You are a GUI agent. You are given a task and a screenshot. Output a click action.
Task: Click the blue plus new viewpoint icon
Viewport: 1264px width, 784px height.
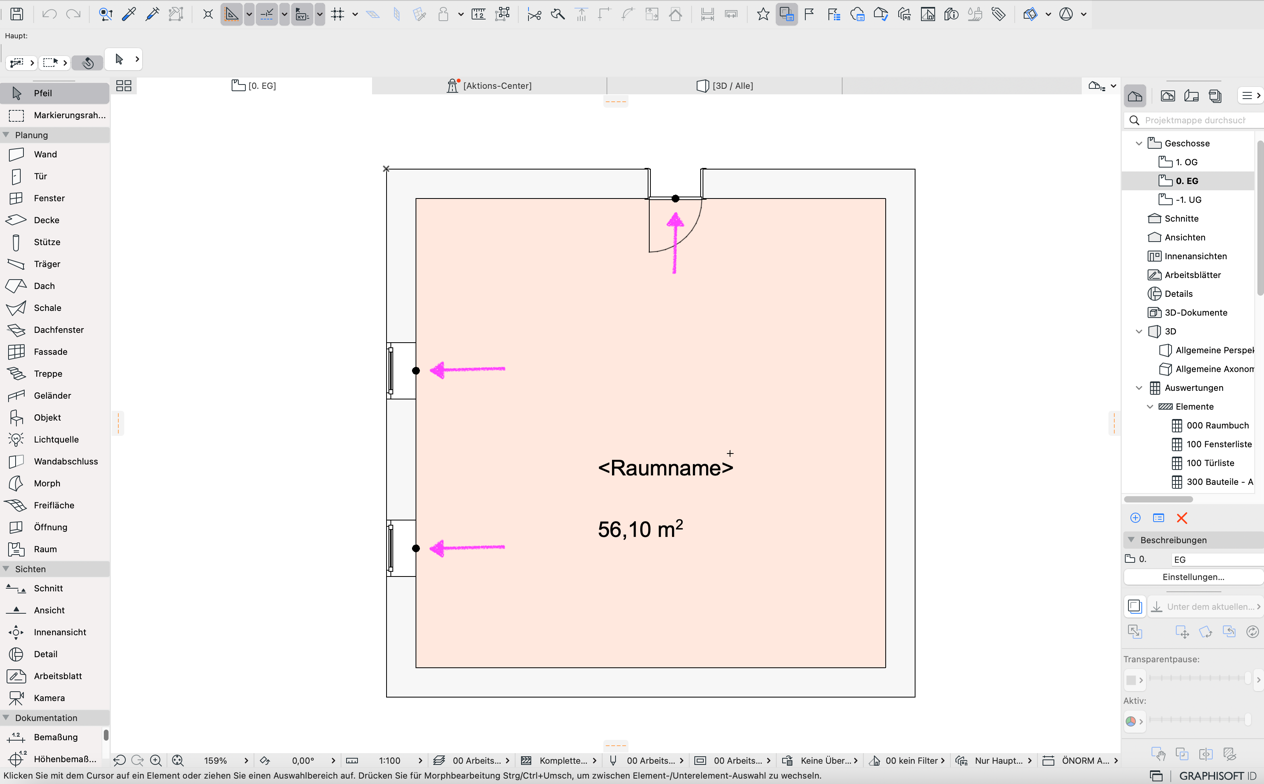point(1135,518)
